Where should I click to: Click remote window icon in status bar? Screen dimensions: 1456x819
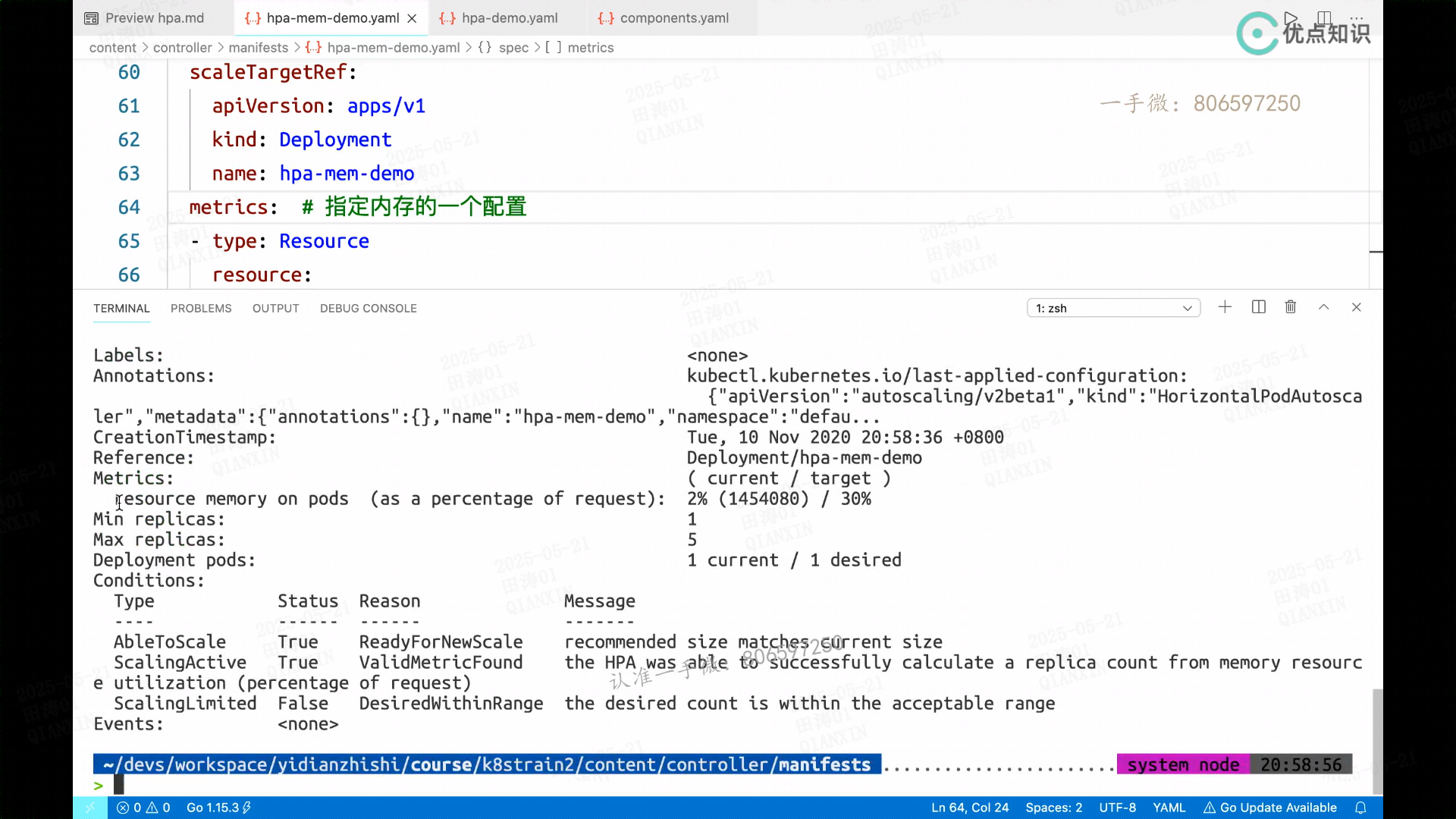(x=90, y=808)
